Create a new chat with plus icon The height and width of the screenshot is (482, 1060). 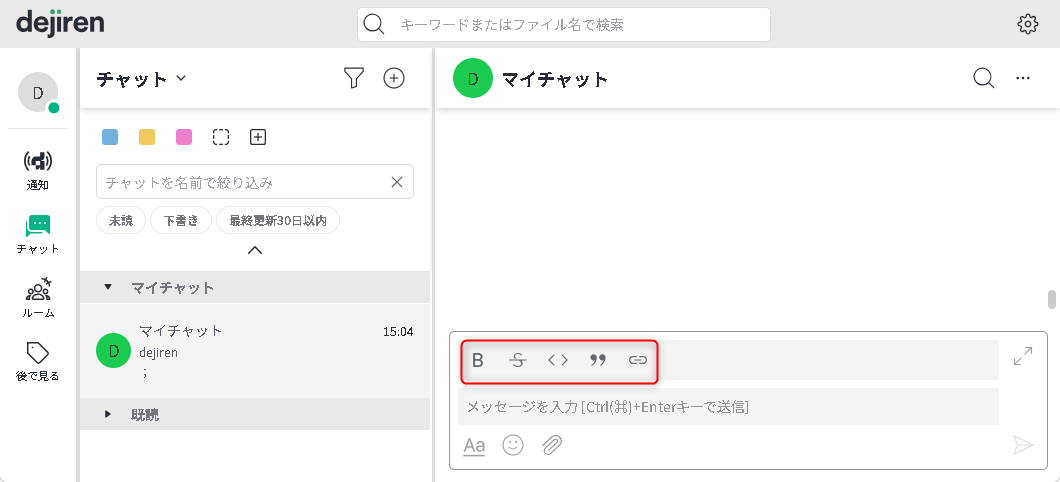(x=394, y=78)
